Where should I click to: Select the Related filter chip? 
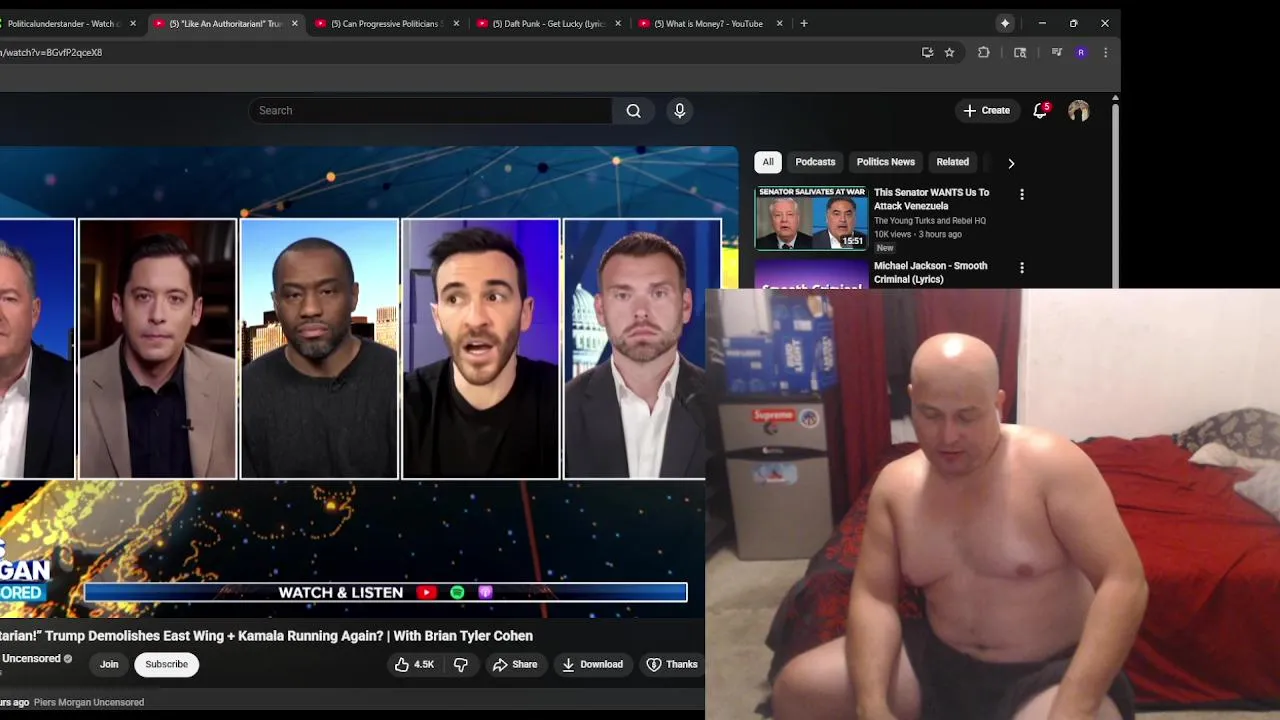953,162
